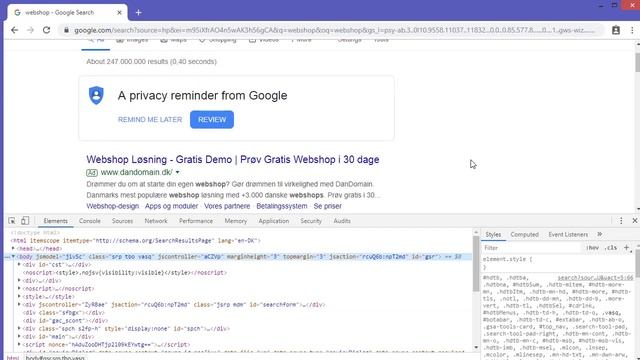Switch to the Elements tab in DevTools
The image size is (640, 360).
[x=56, y=221]
